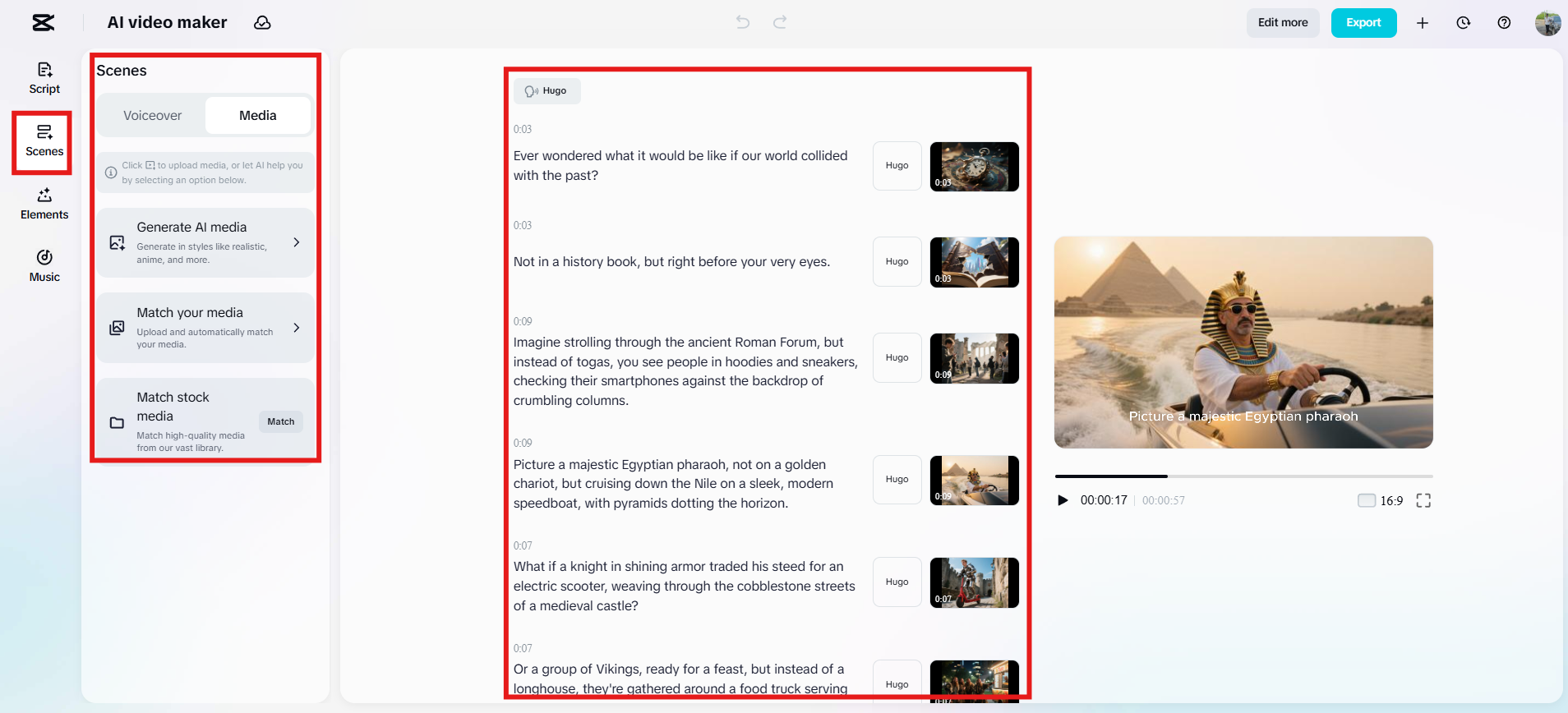This screenshot has height=713, width=1568.
Task: Open the Scenes panel in sidebar
Action: click(x=44, y=141)
